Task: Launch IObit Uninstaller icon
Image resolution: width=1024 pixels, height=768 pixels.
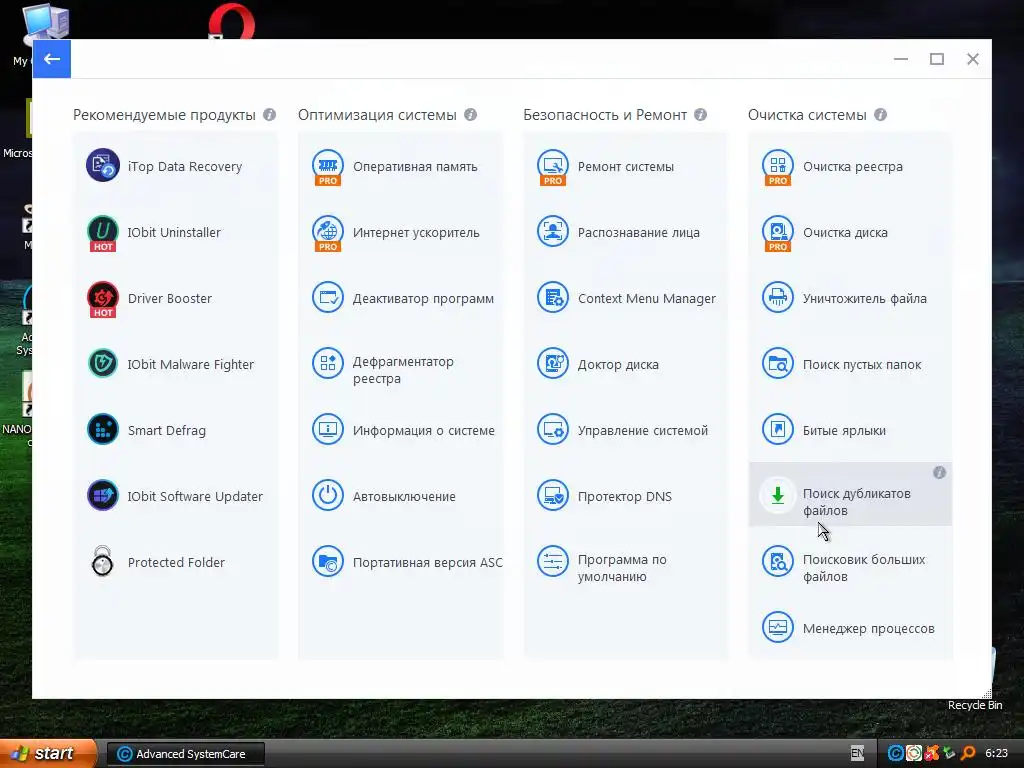Action: click(103, 232)
